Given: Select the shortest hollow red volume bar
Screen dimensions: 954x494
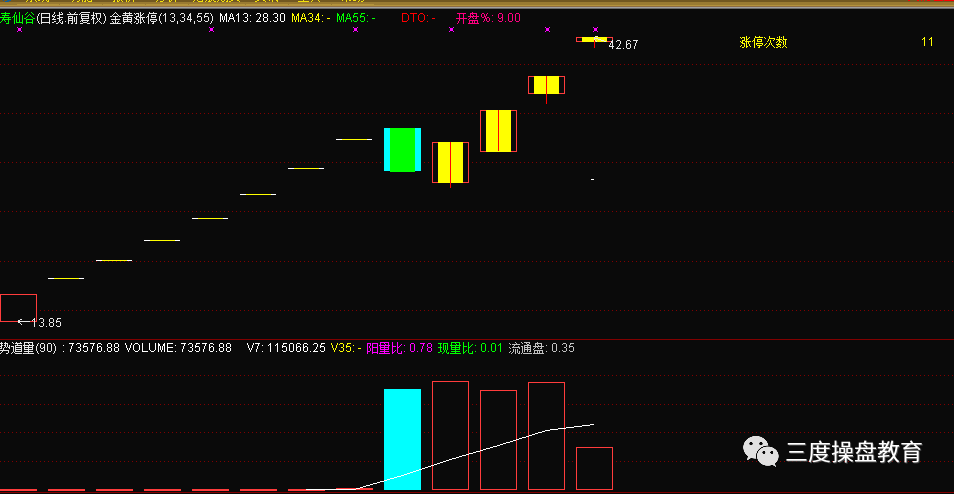Looking at the screenshot, I should [x=594, y=468].
